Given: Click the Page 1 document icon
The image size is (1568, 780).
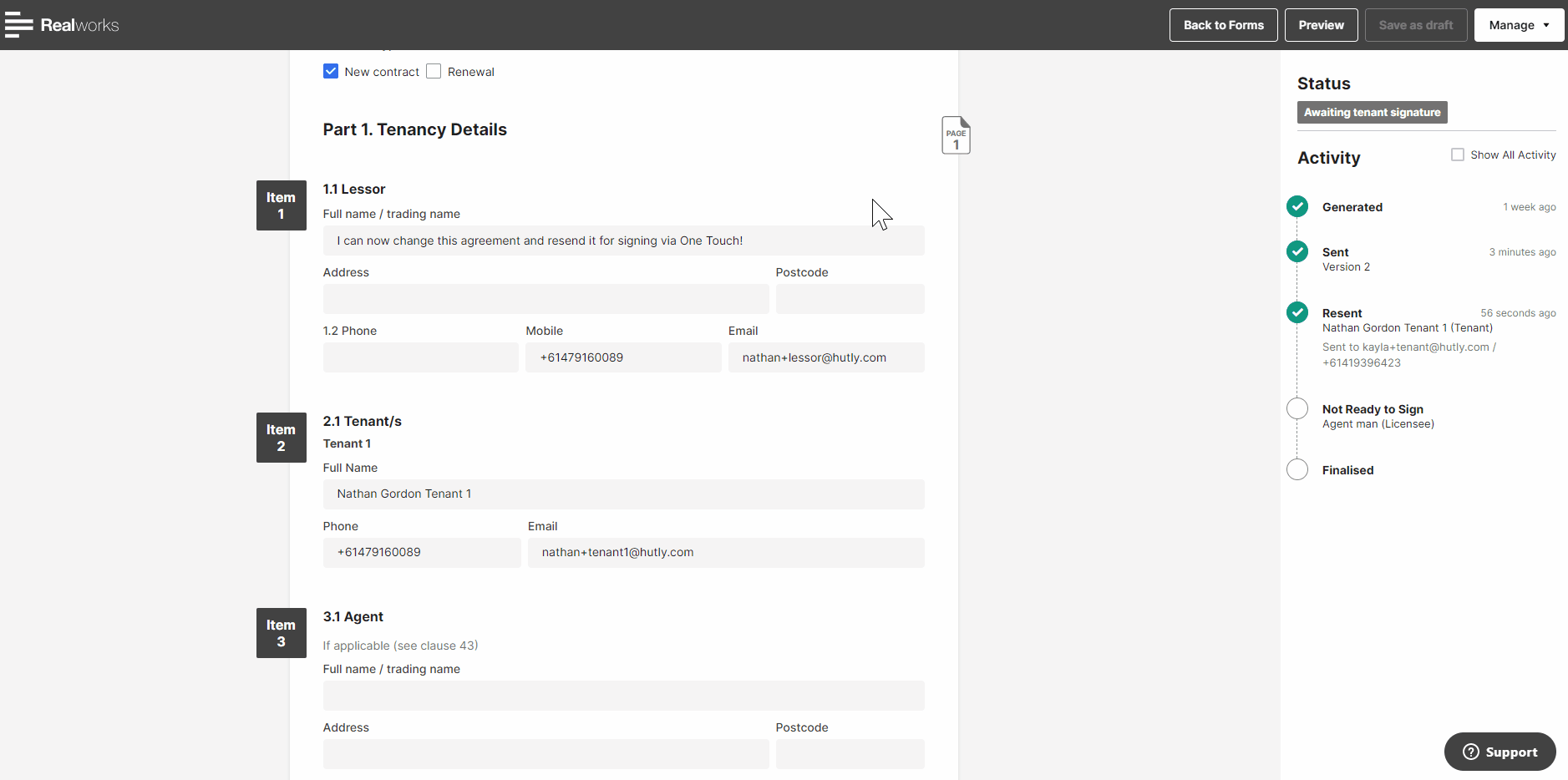Looking at the screenshot, I should (956, 135).
